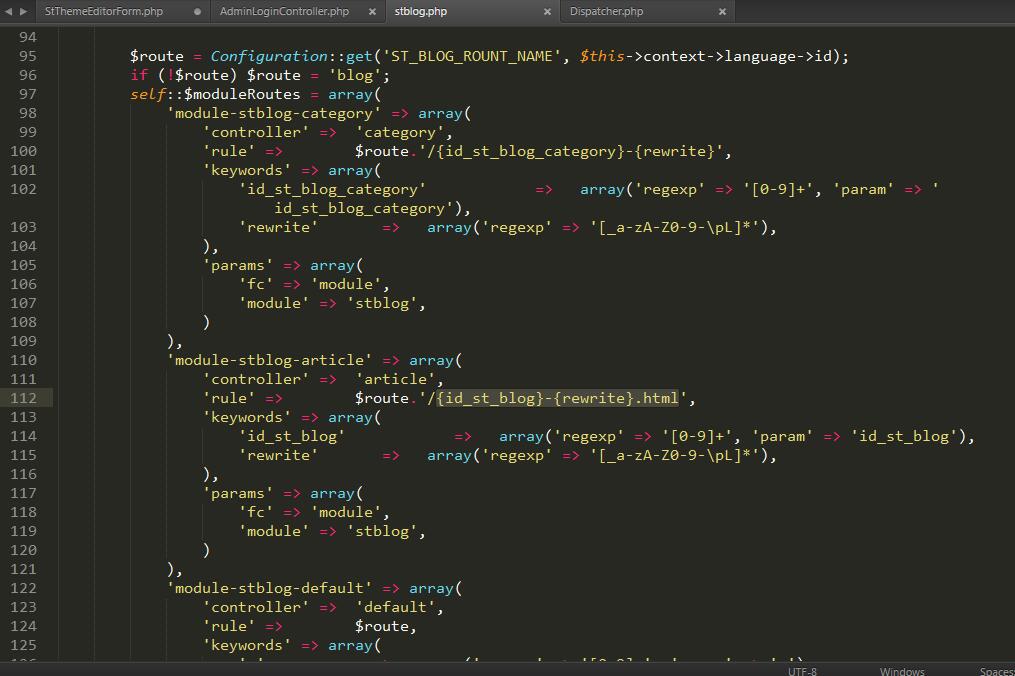Screen dimensions: 1015x676
Task: Click highlighted {id_st_blog}-{rewrite}.html text
Action: tap(557, 398)
